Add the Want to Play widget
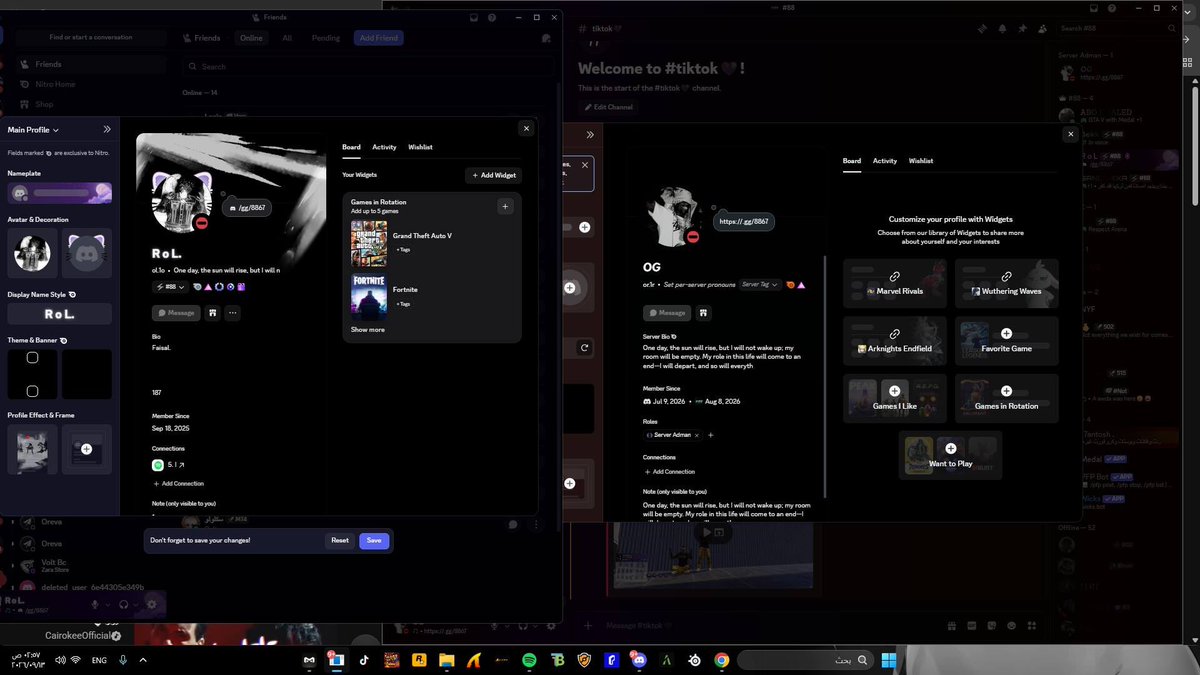Screen dimensions: 1200x675 951,455
